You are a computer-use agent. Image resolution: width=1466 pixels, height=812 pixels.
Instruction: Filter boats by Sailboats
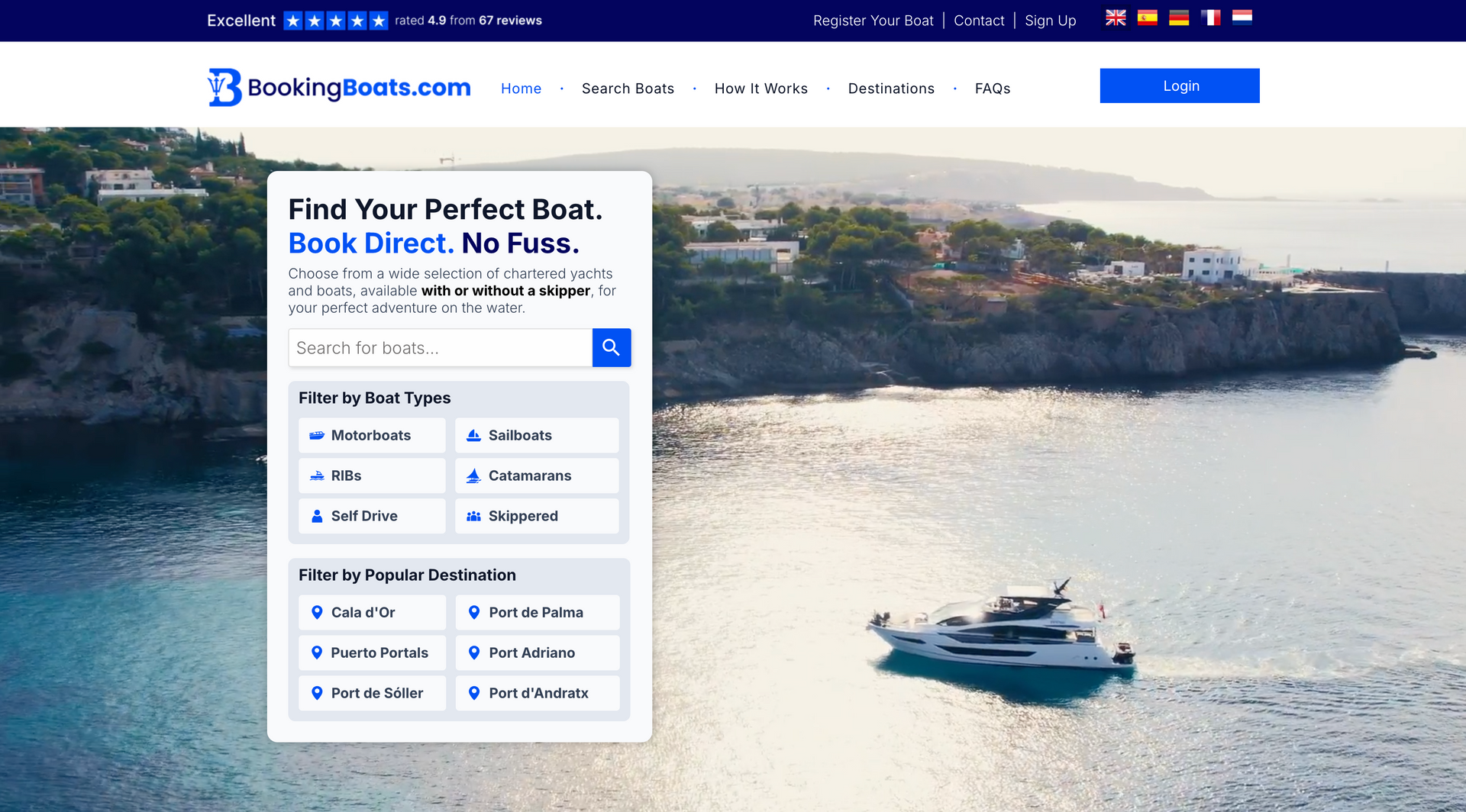click(x=537, y=435)
